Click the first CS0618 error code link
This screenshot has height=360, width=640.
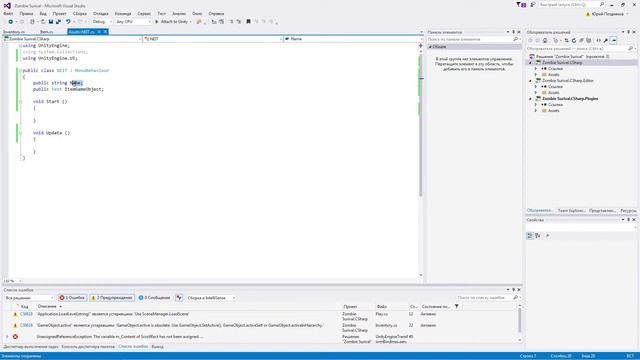(x=26, y=314)
